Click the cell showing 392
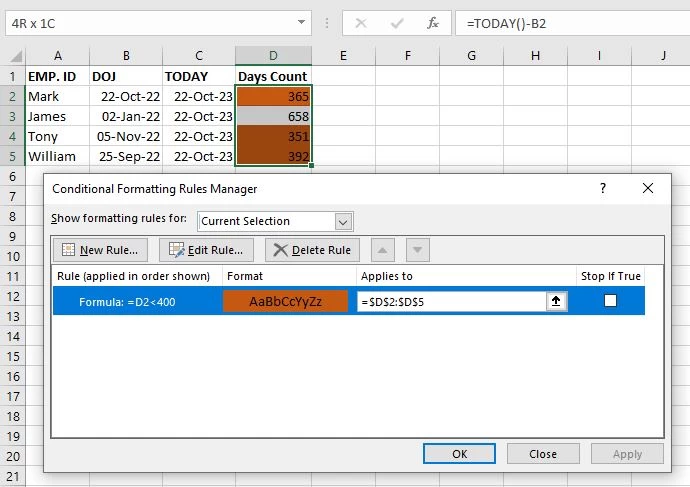690x487 pixels. pos(273,157)
